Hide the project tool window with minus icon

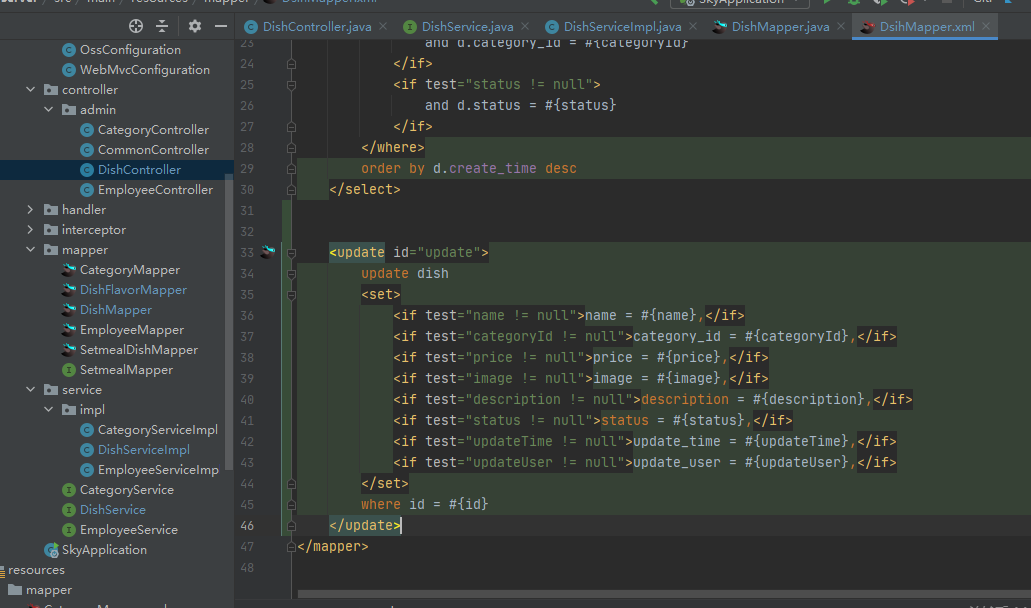pyautogui.click(x=220, y=26)
